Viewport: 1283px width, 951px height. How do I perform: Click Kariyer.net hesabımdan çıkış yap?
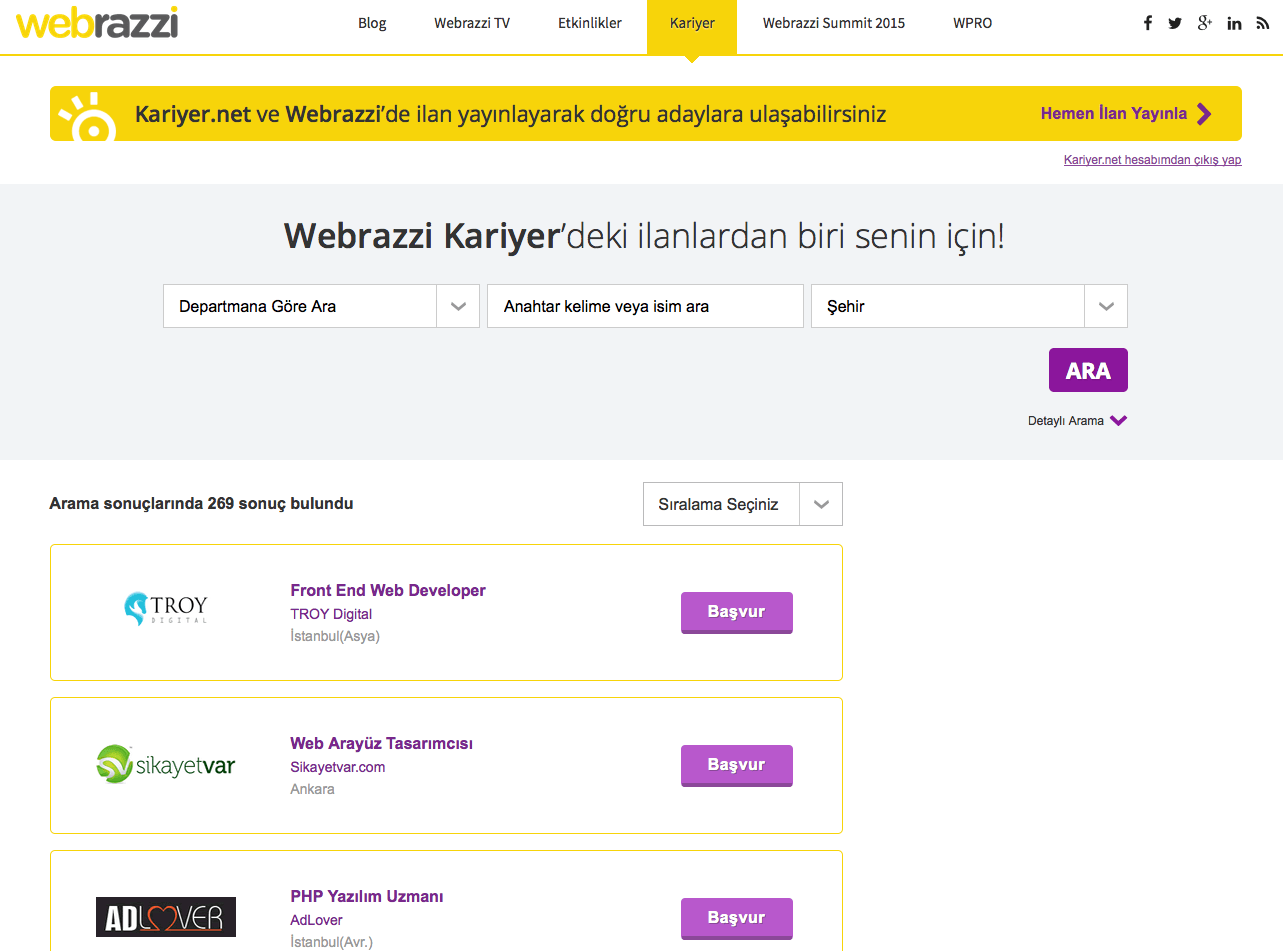(1152, 159)
